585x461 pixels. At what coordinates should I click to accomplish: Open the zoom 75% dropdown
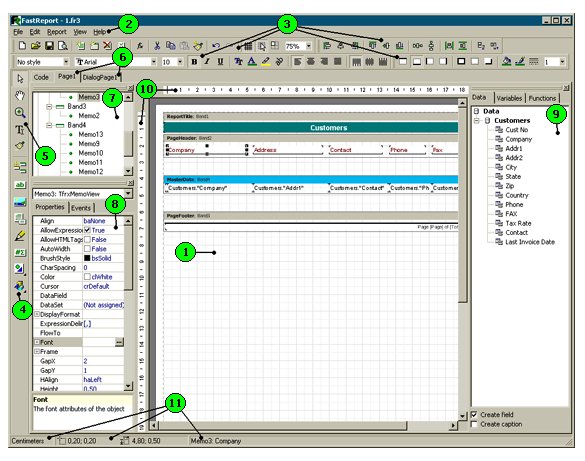309,46
